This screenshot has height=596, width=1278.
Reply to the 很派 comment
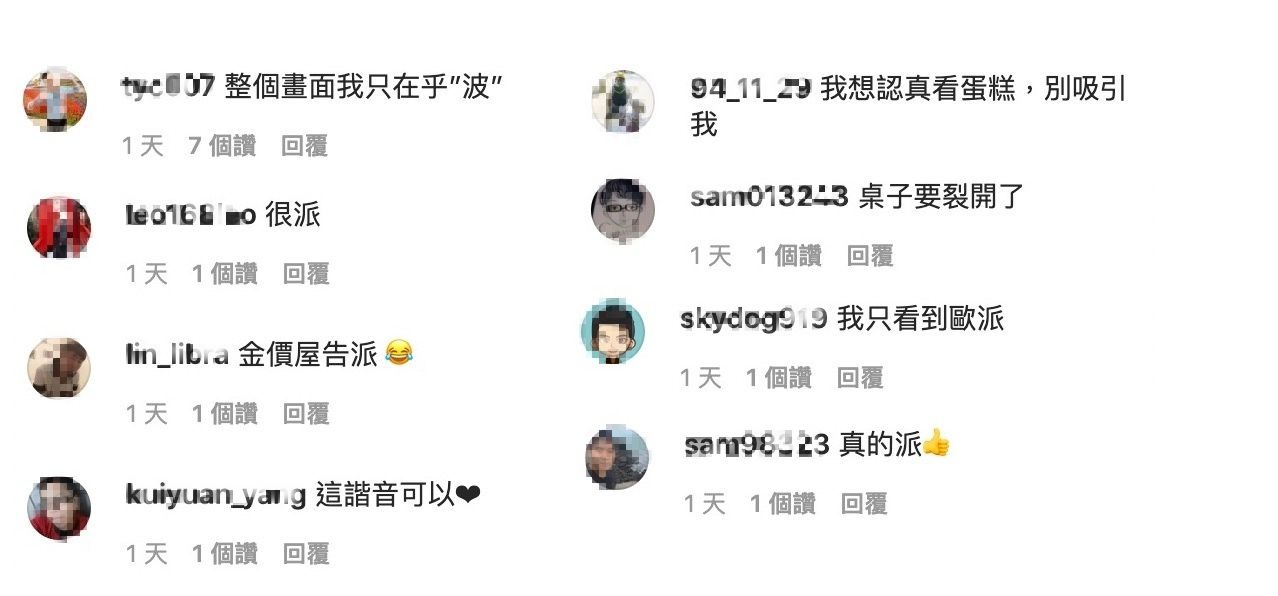tap(306, 274)
